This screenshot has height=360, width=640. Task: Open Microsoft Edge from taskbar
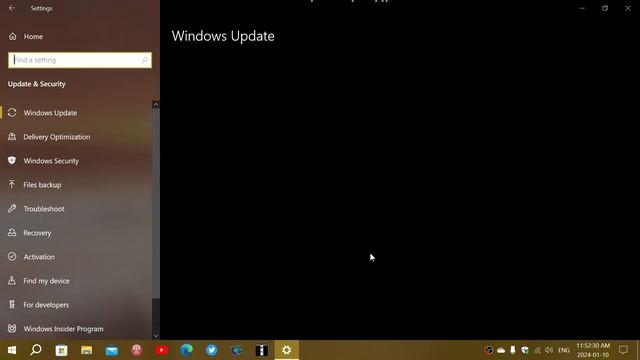tap(187, 350)
